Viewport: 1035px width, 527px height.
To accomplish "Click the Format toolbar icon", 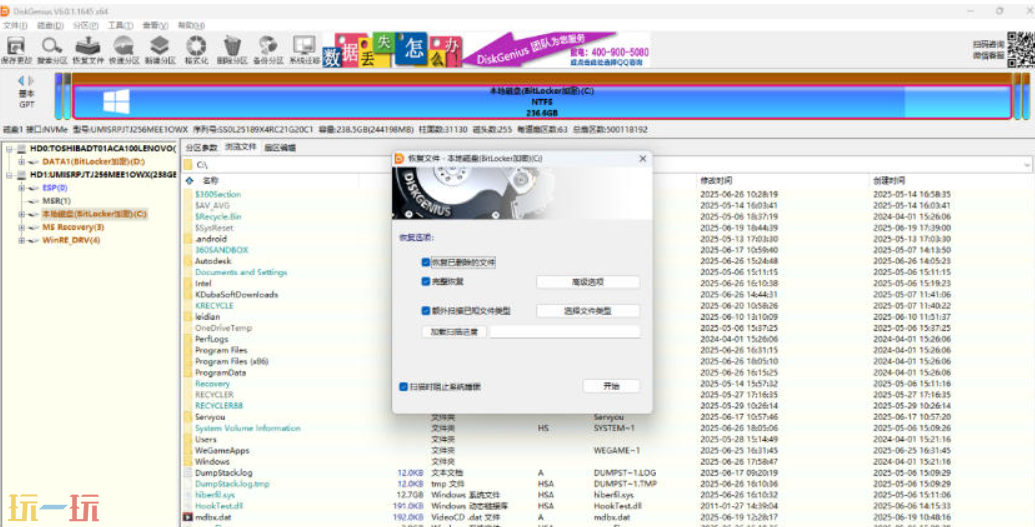I will tap(196, 46).
